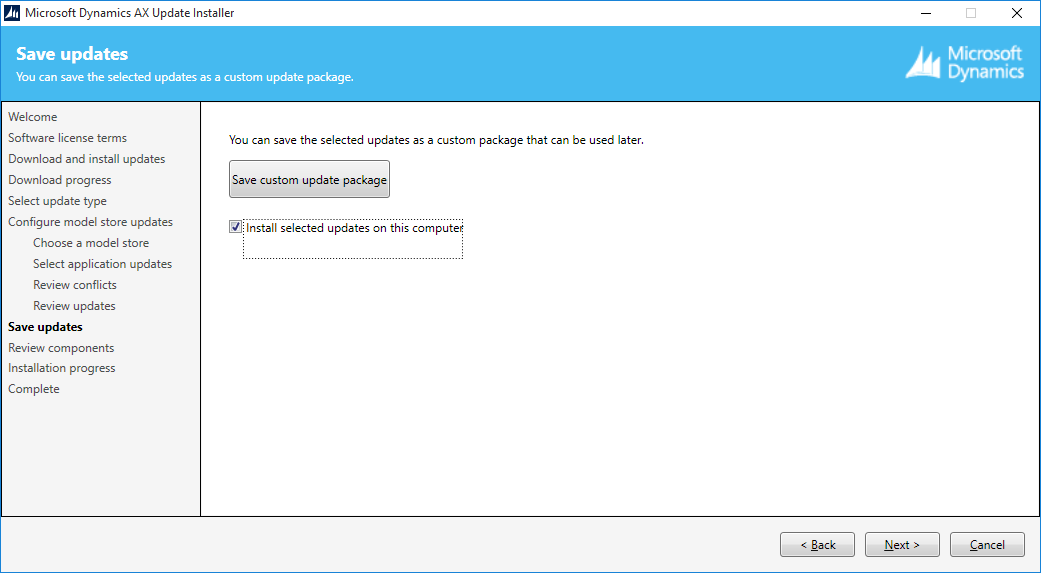1041x573 pixels.
Task: Open Select application updates substep
Action: (x=102, y=264)
